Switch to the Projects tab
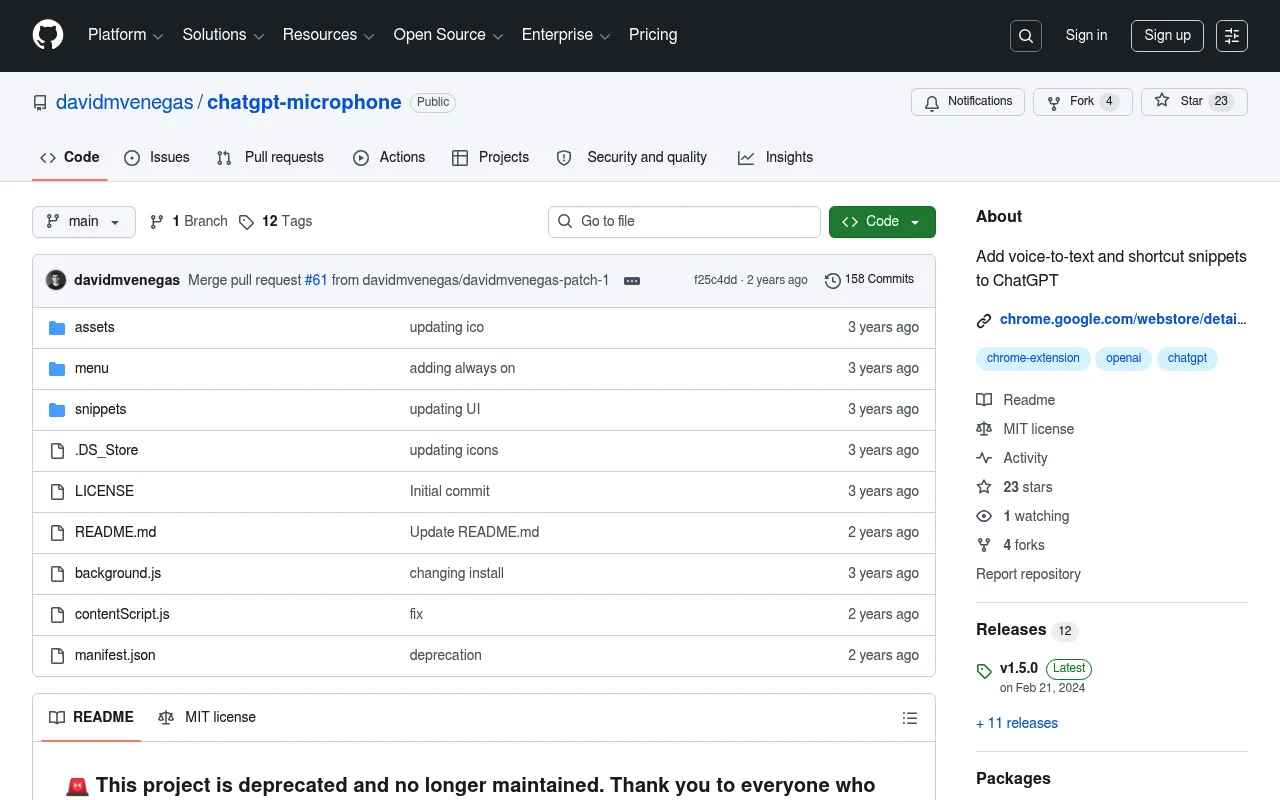The image size is (1280, 800). pos(490,158)
